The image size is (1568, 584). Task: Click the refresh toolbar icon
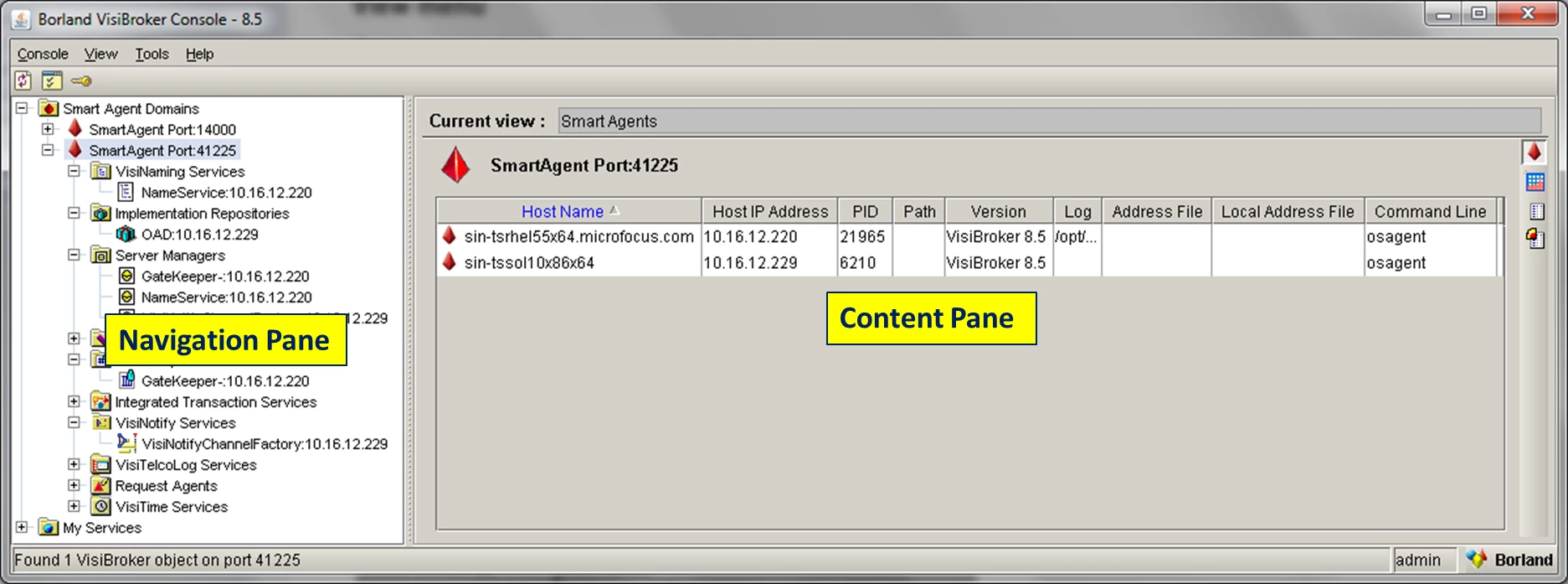tap(23, 80)
